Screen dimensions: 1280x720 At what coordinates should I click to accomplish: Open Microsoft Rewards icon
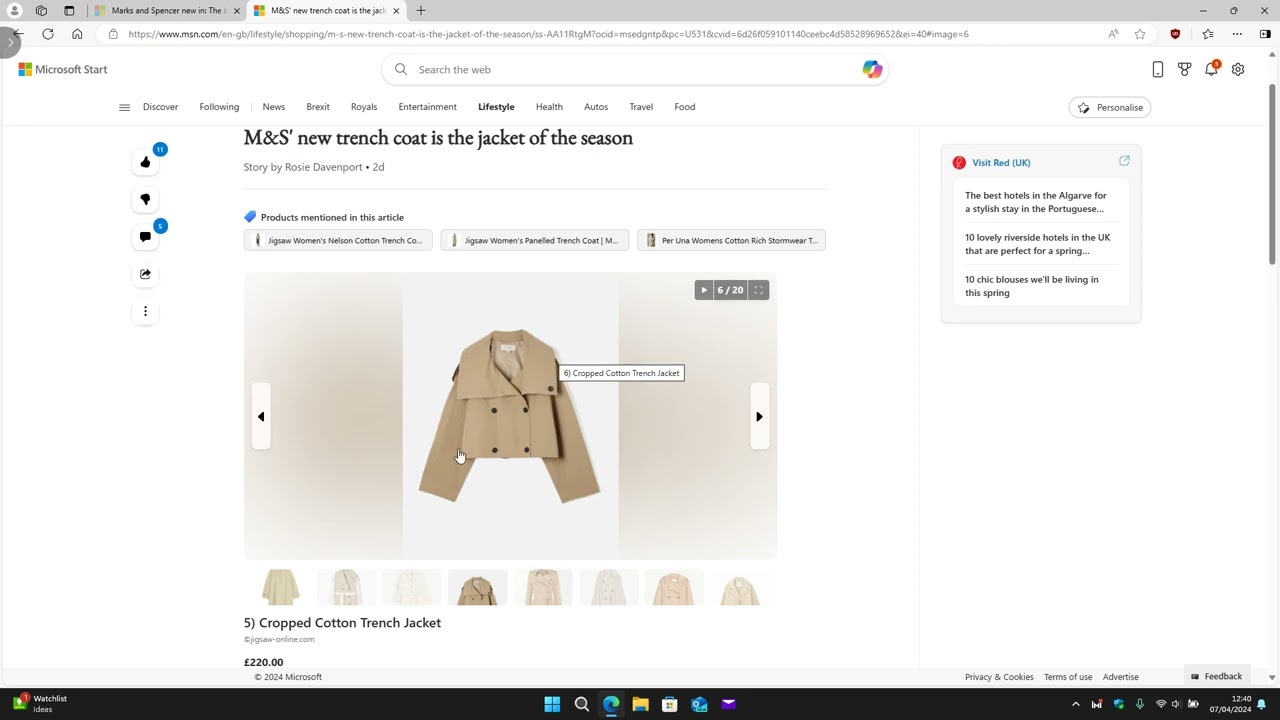(1185, 69)
